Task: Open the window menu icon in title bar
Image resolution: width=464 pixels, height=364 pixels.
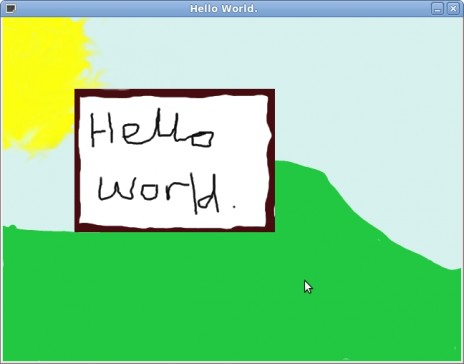Action: point(11,8)
